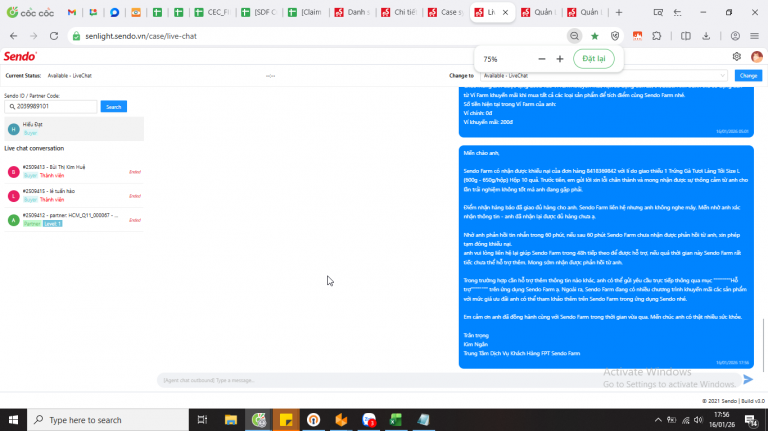Viewport: 768px width, 431px height.
Task: Open a new browser tab
Action: 619,12
